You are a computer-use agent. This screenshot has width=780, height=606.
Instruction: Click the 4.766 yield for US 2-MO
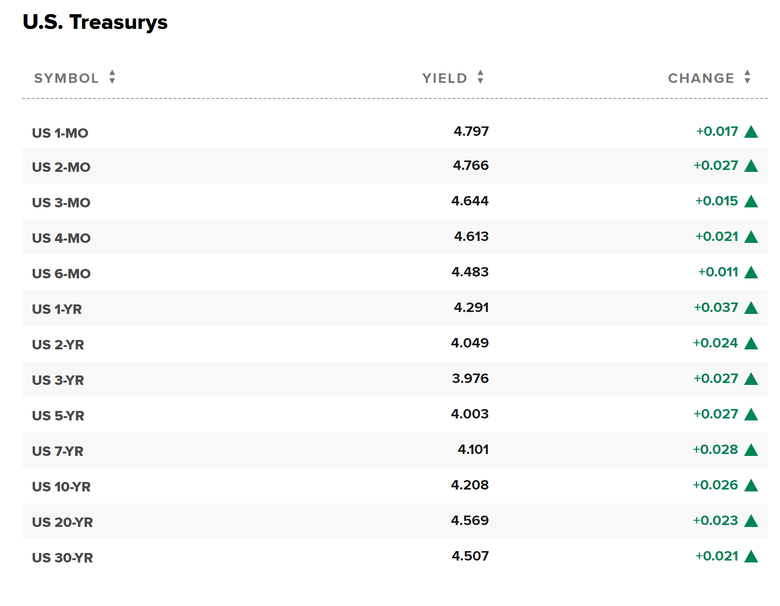point(471,165)
